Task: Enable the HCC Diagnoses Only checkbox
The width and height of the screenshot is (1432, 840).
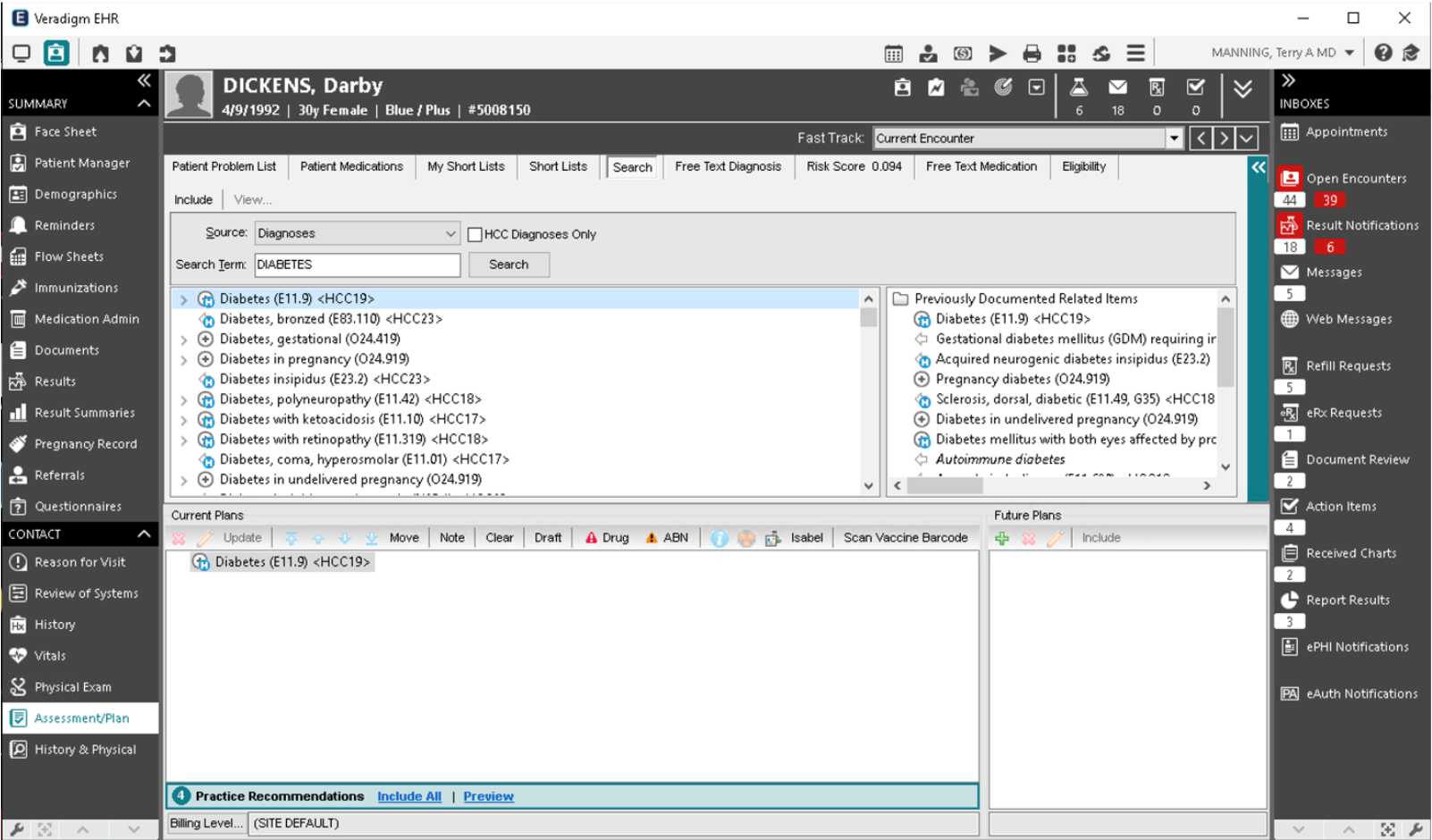Action: [475, 234]
